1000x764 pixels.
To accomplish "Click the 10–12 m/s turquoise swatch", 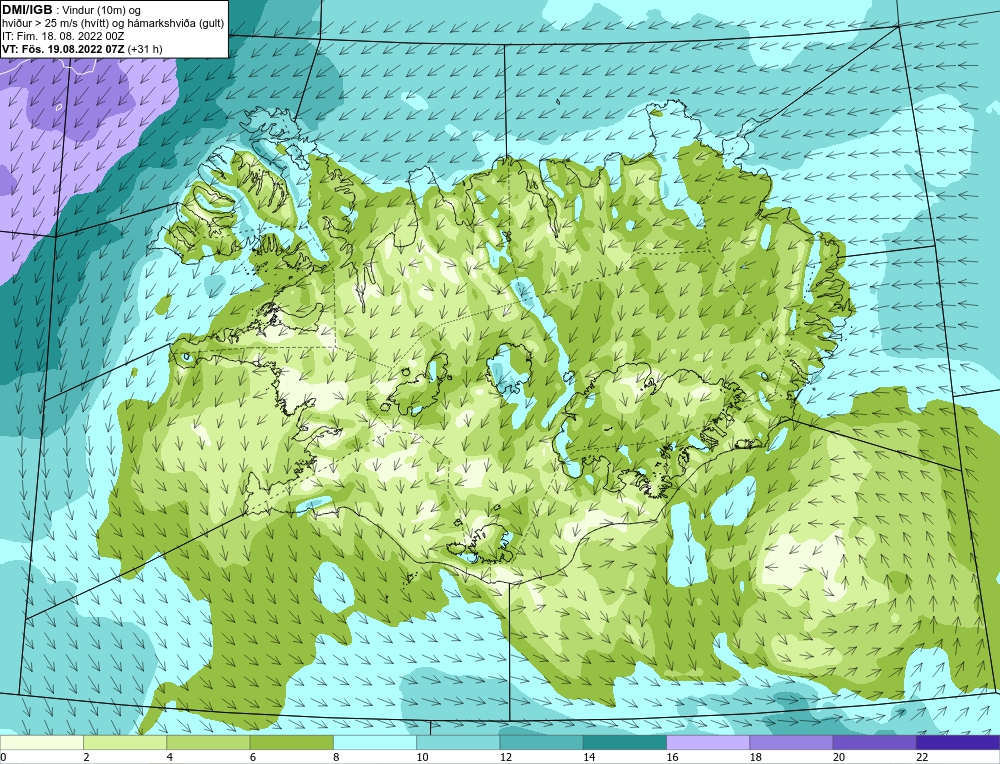I will tap(458, 742).
